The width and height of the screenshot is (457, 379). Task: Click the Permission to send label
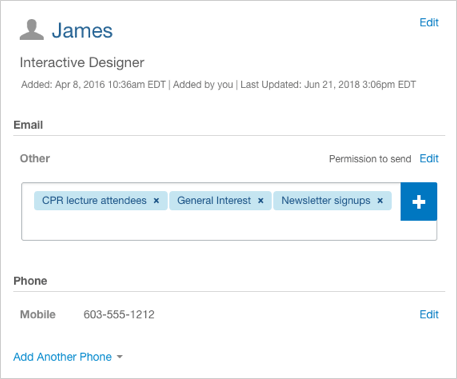370,159
